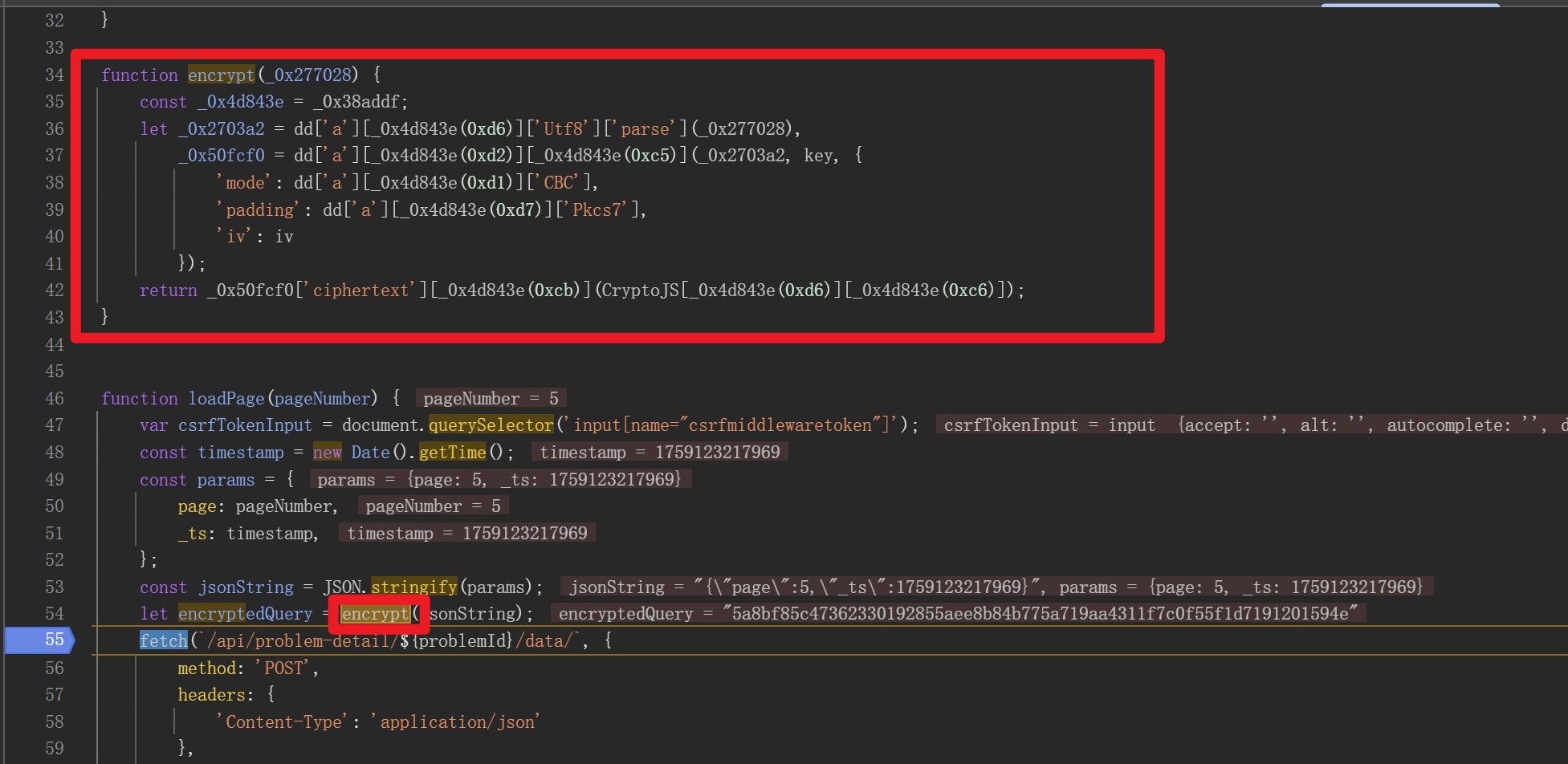Click the _0x277028 parameter in encrypt declaration
The width and height of the screenshot is (1568, 764).
(x=308, y=75)
